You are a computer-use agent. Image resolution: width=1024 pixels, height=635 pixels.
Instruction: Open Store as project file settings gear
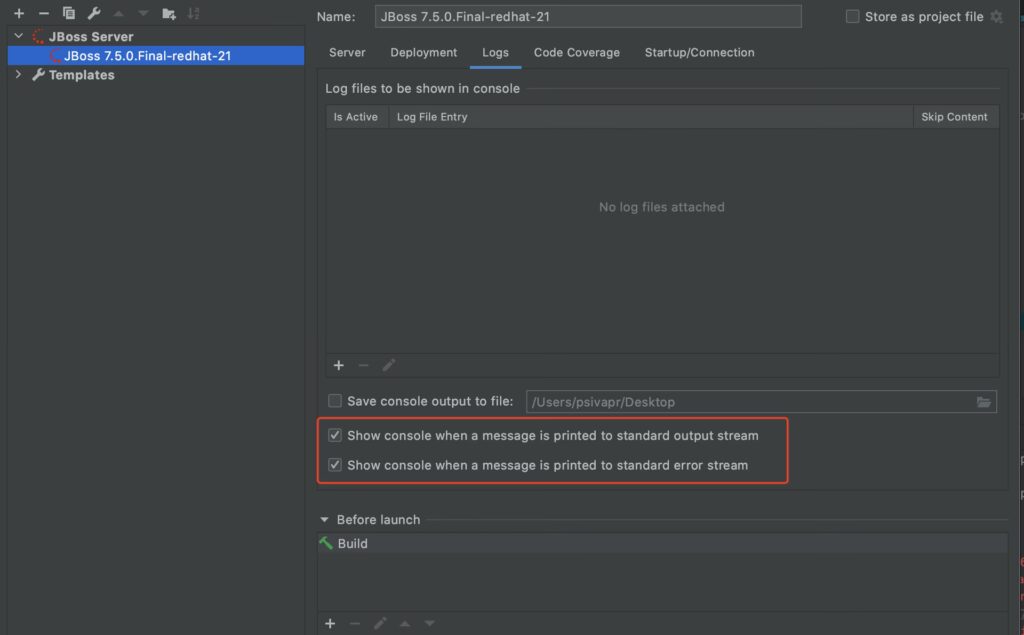(x=996, y=17)
